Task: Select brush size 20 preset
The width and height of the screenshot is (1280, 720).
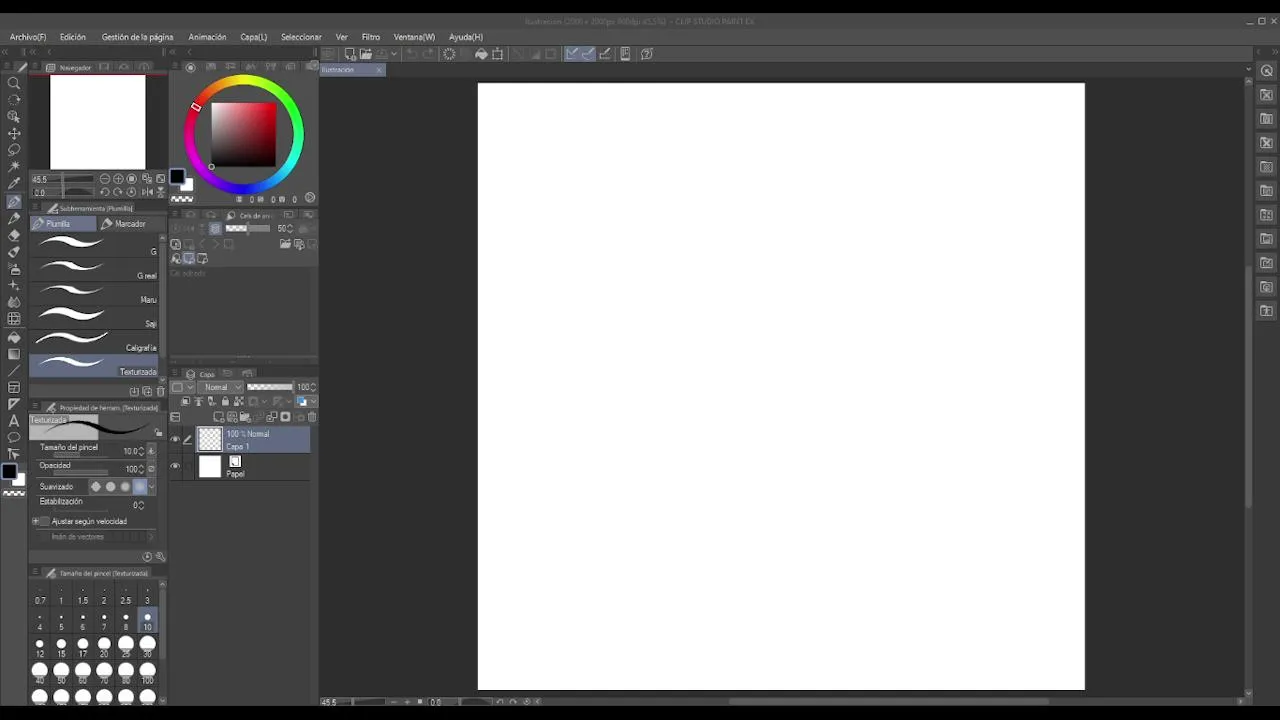Action: (x=104, y=647)
